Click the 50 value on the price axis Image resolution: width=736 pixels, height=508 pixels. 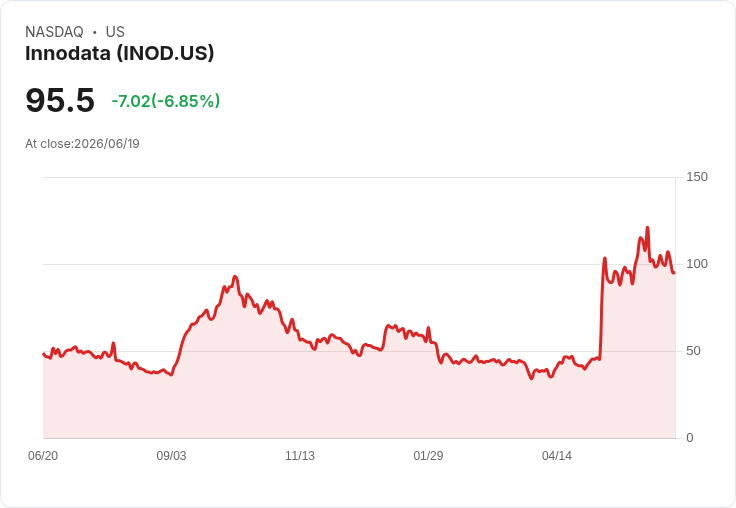coord(693,351)
